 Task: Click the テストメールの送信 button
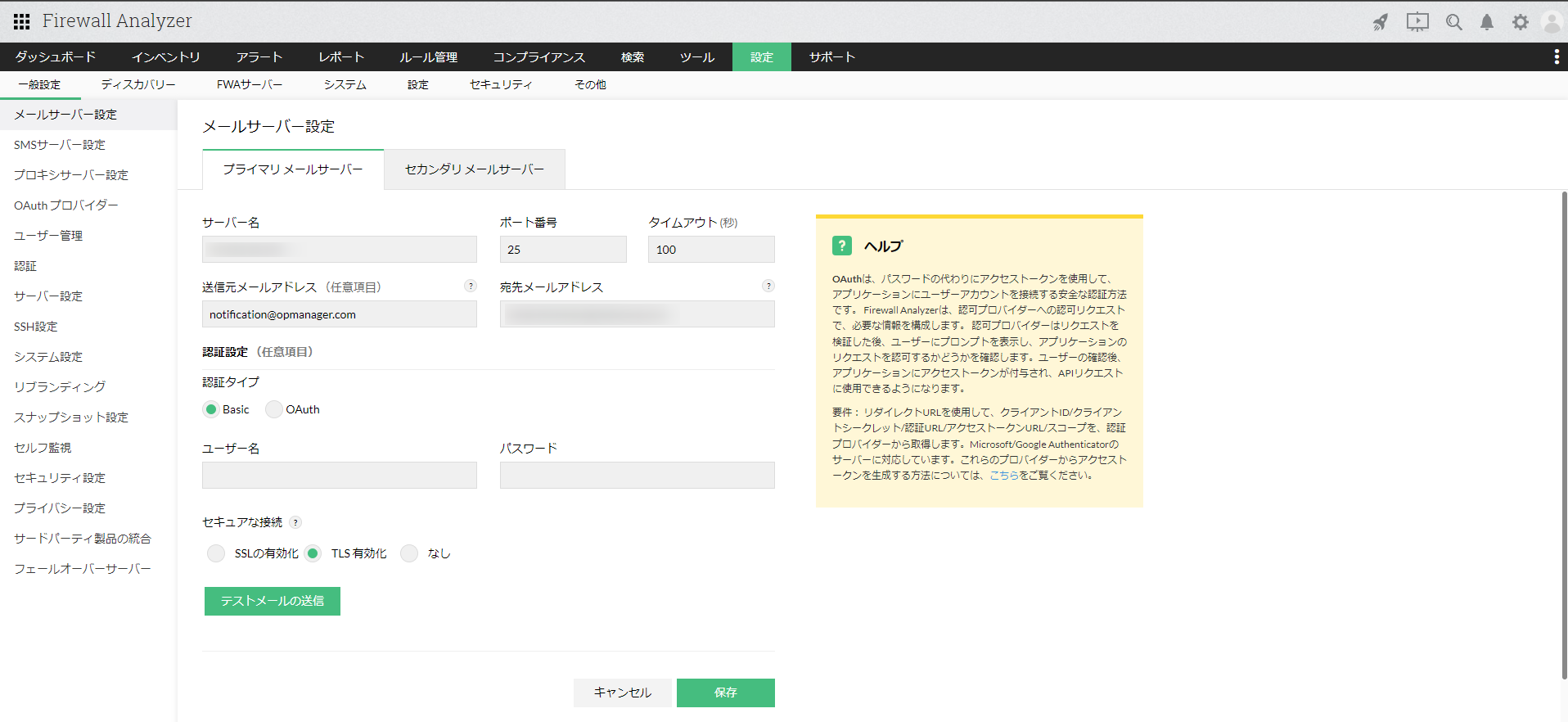click(x=272, y=601)
